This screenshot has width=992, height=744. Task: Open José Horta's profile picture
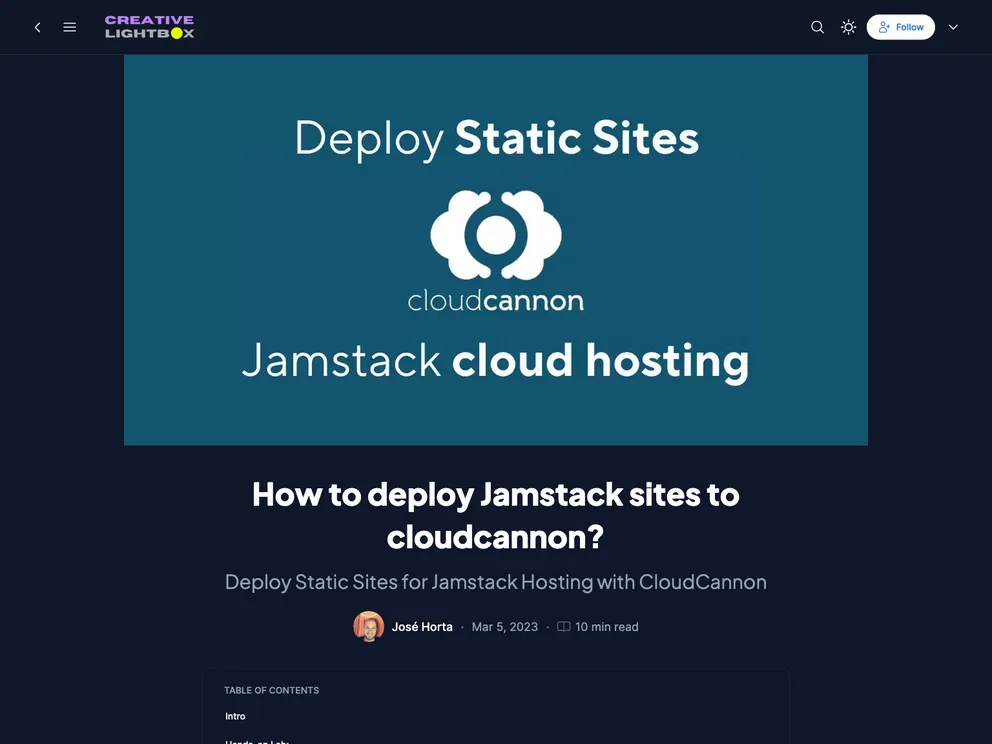(x=369, y=627)
